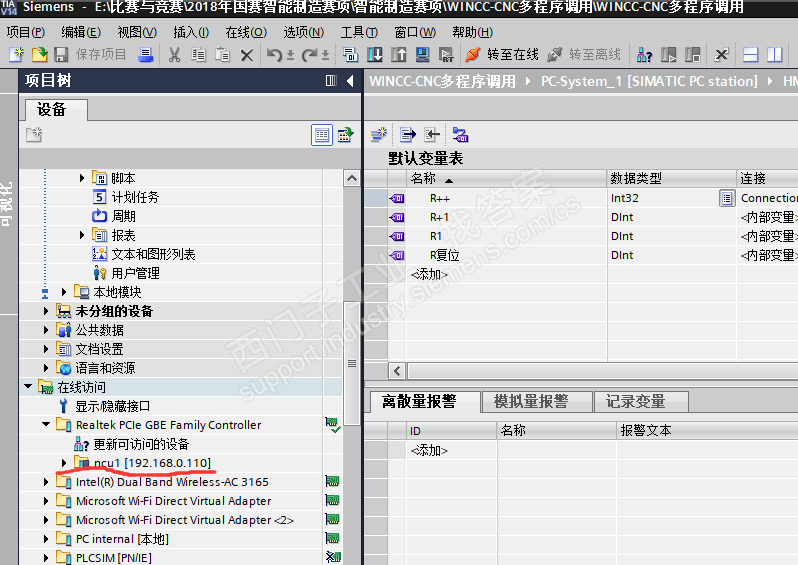The width and height of the screenshot is (798, 565).
Task: Split editor space vertically icon
Action: [775, 54]
